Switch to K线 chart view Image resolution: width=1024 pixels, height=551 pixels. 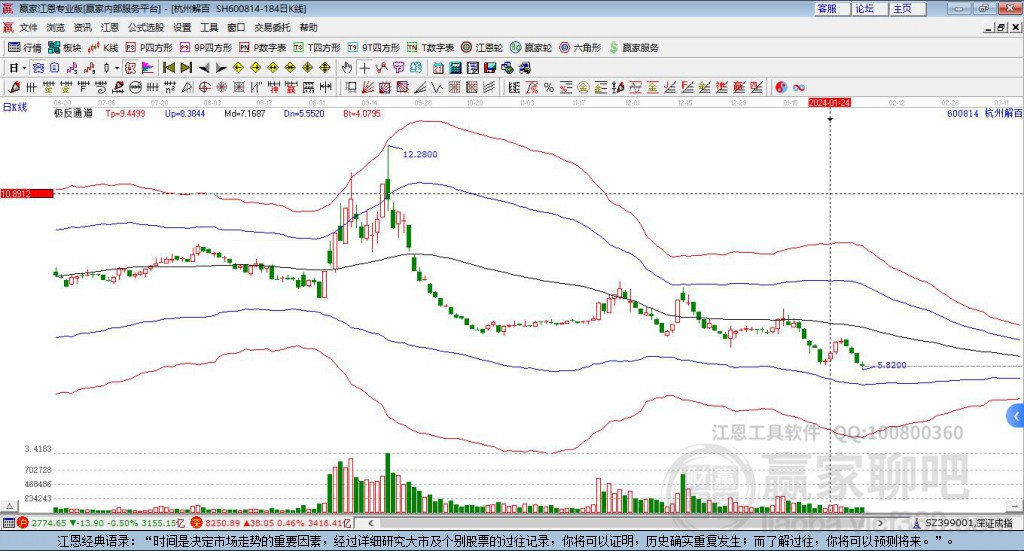click(103, 47)
